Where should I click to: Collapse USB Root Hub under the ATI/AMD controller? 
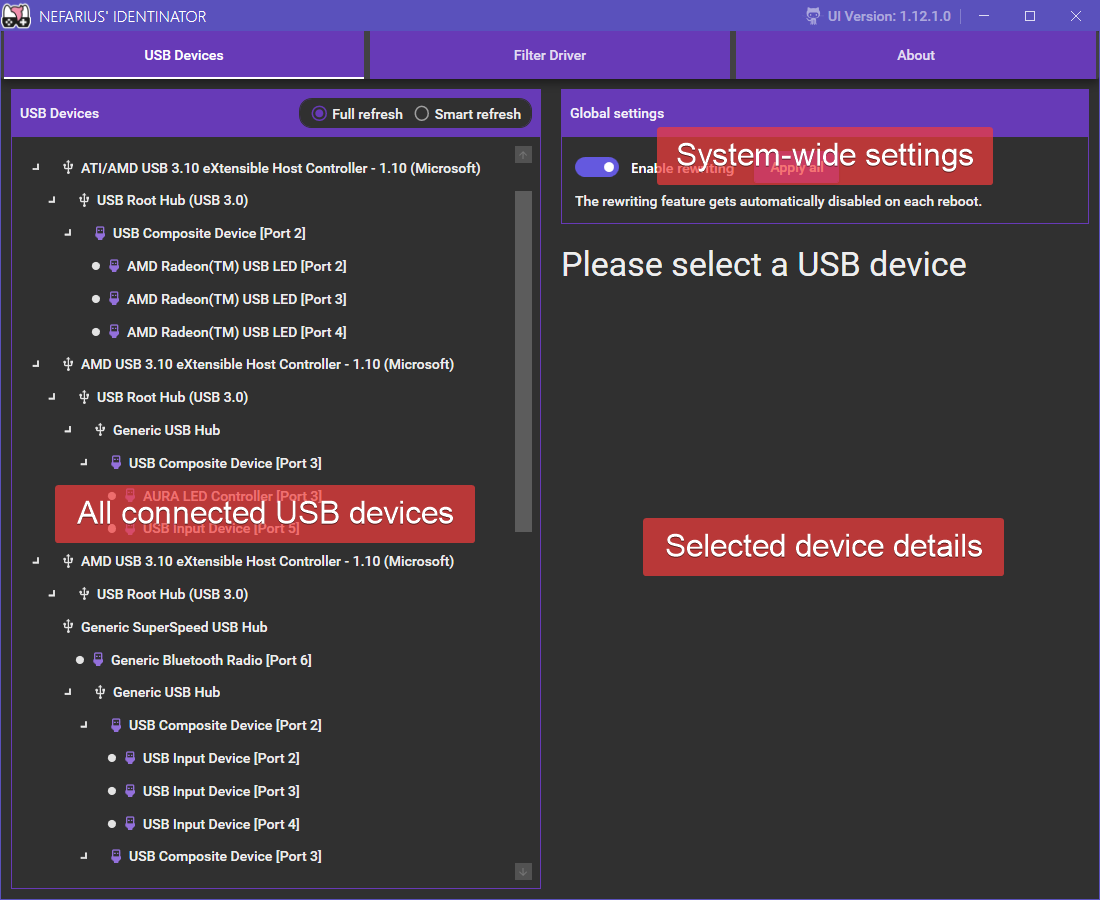pos(52,200)
